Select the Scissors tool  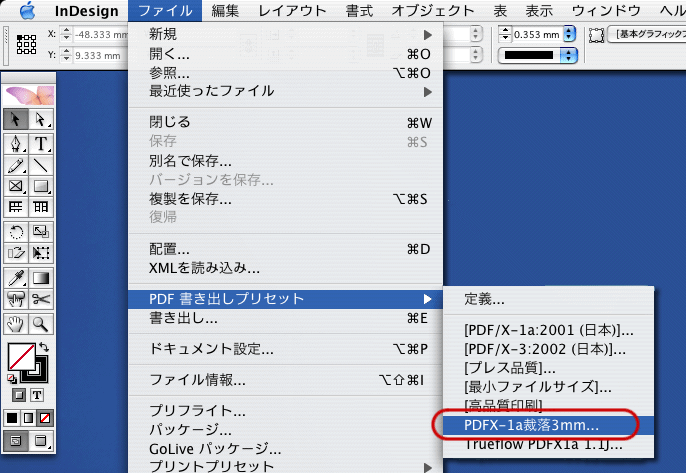coord(41,299)
